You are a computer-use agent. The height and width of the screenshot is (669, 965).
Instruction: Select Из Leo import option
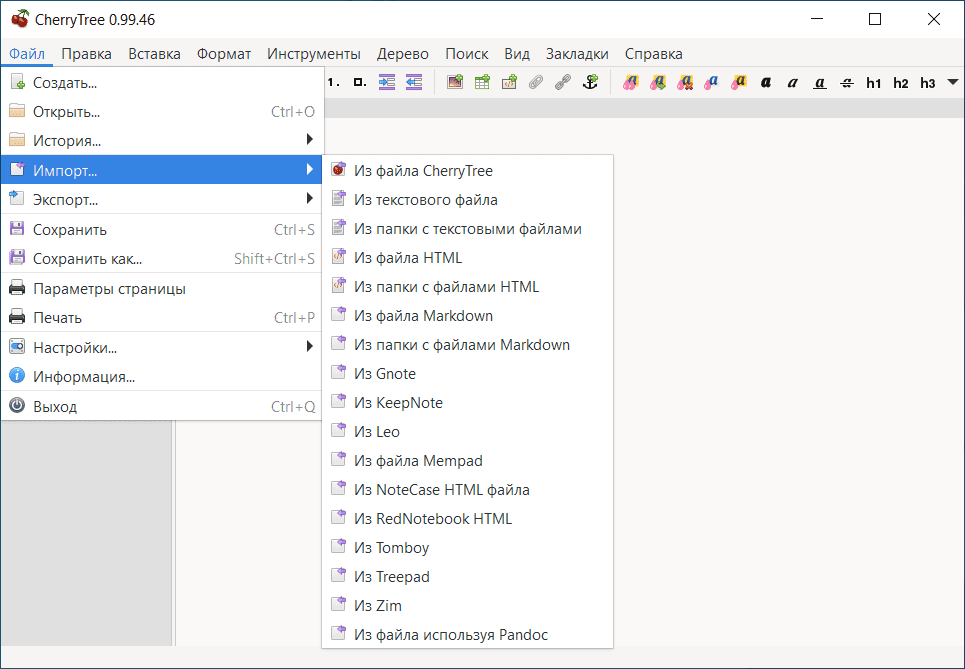(x=468, y=431)
